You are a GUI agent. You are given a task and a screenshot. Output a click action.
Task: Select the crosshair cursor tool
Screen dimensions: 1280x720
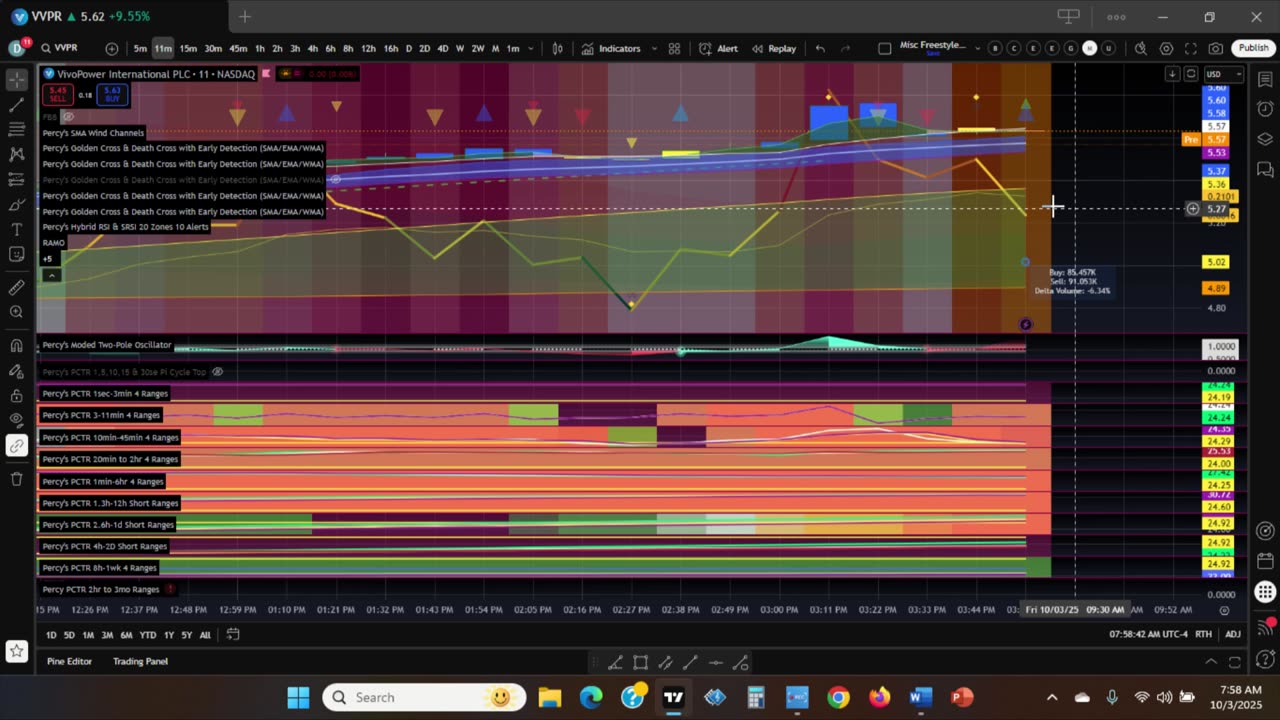point(16,79)
